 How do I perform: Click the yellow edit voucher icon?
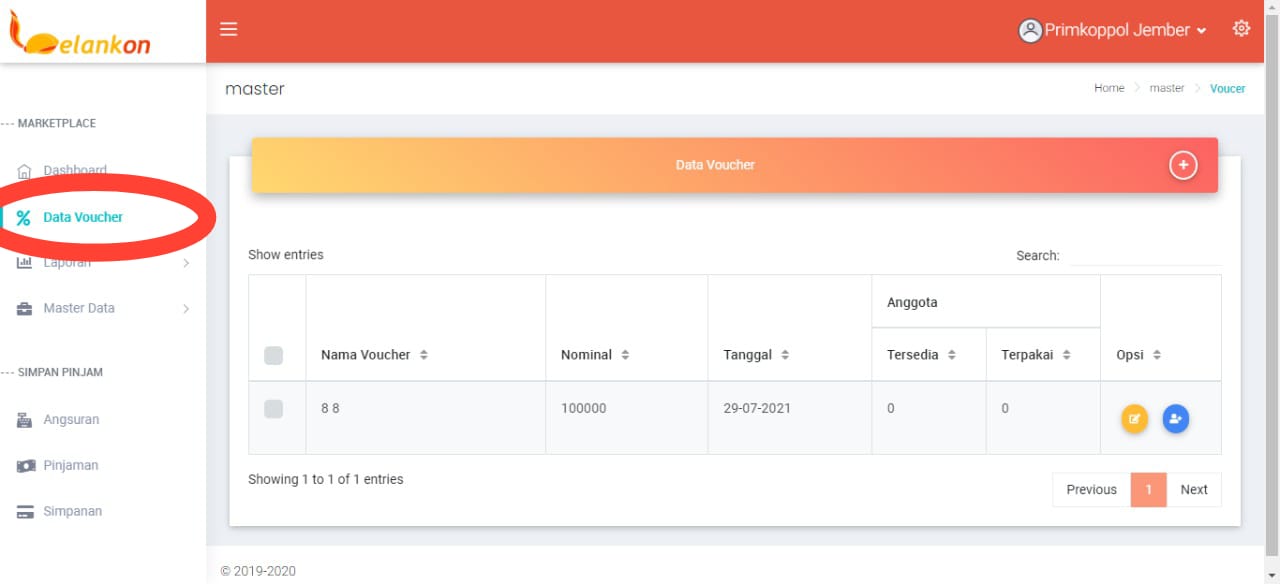tap(1134, 419)
